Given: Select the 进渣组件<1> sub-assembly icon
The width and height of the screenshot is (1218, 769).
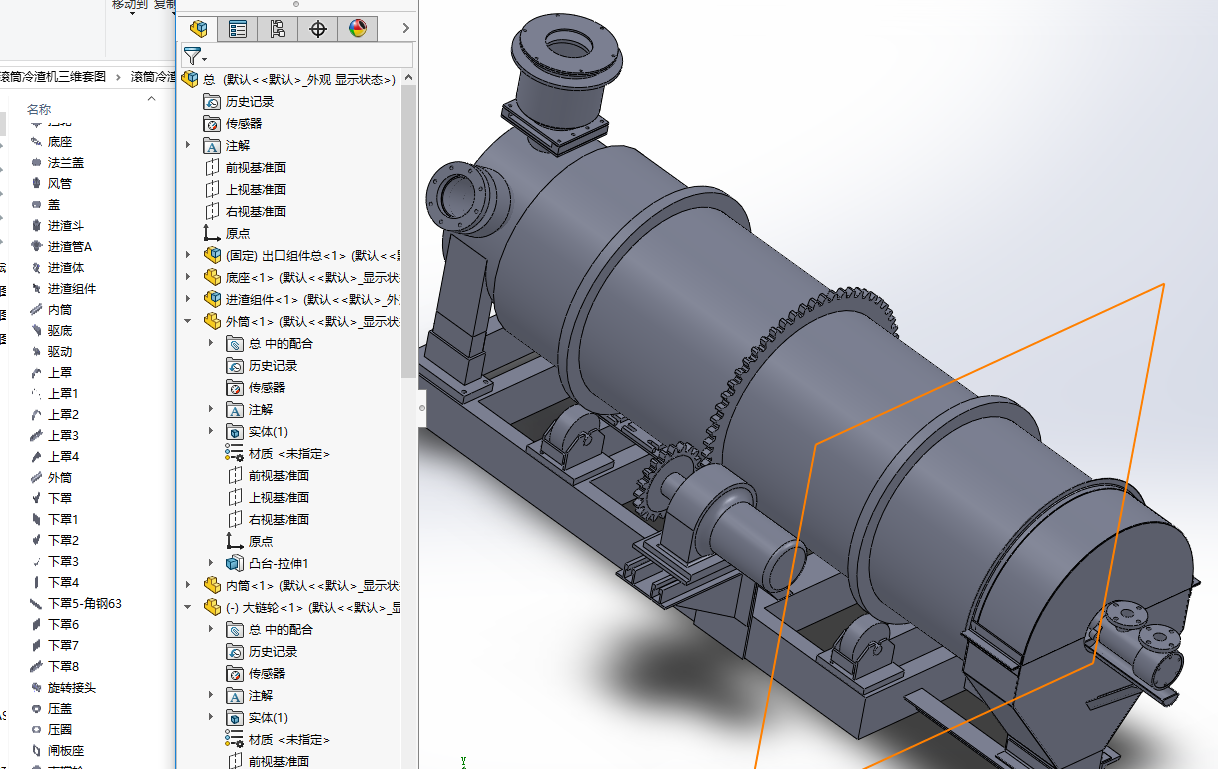Looking at the screenshot, I should [x=212, y=299].
